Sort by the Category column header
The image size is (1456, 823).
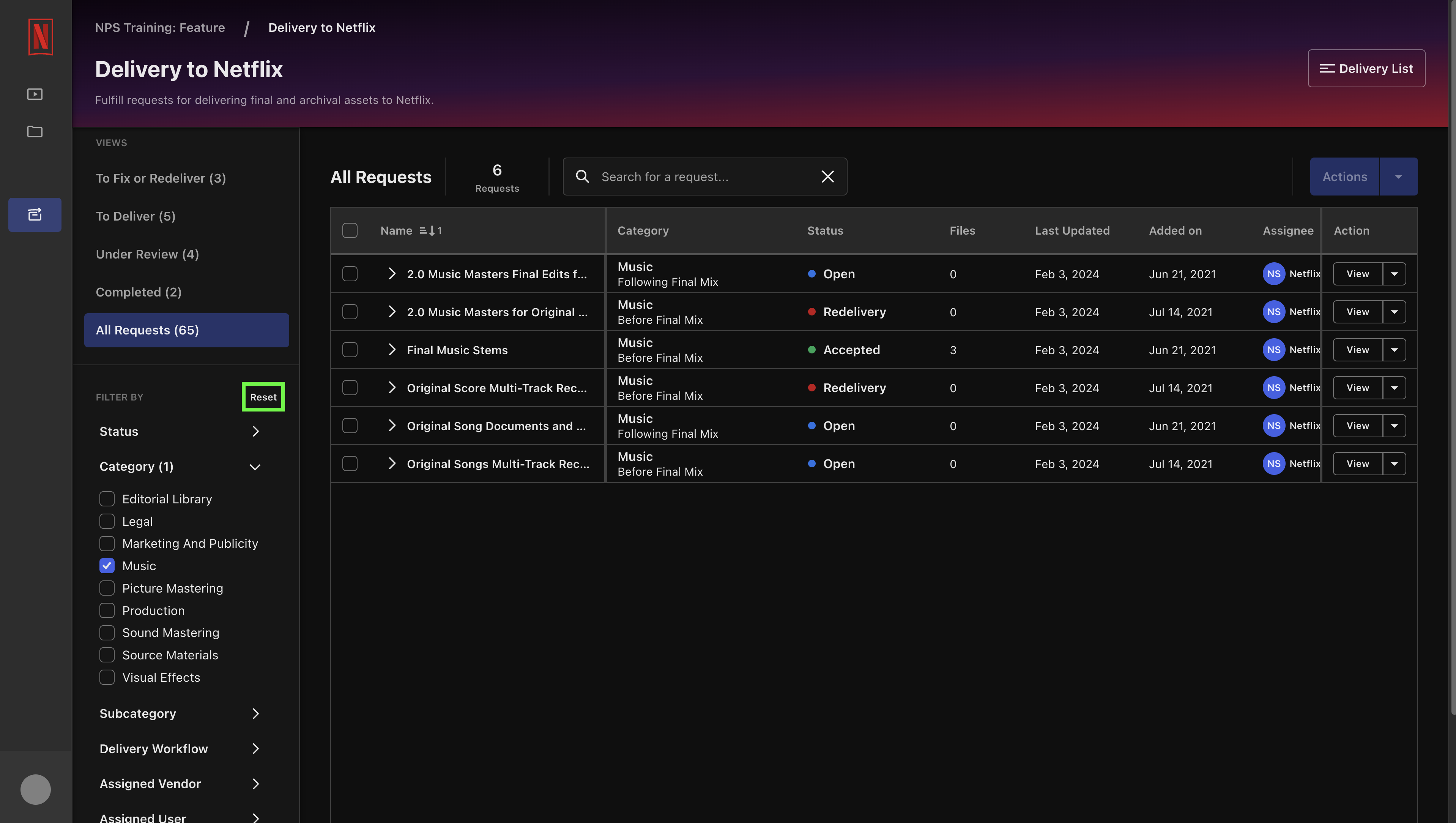pos(643,231)
